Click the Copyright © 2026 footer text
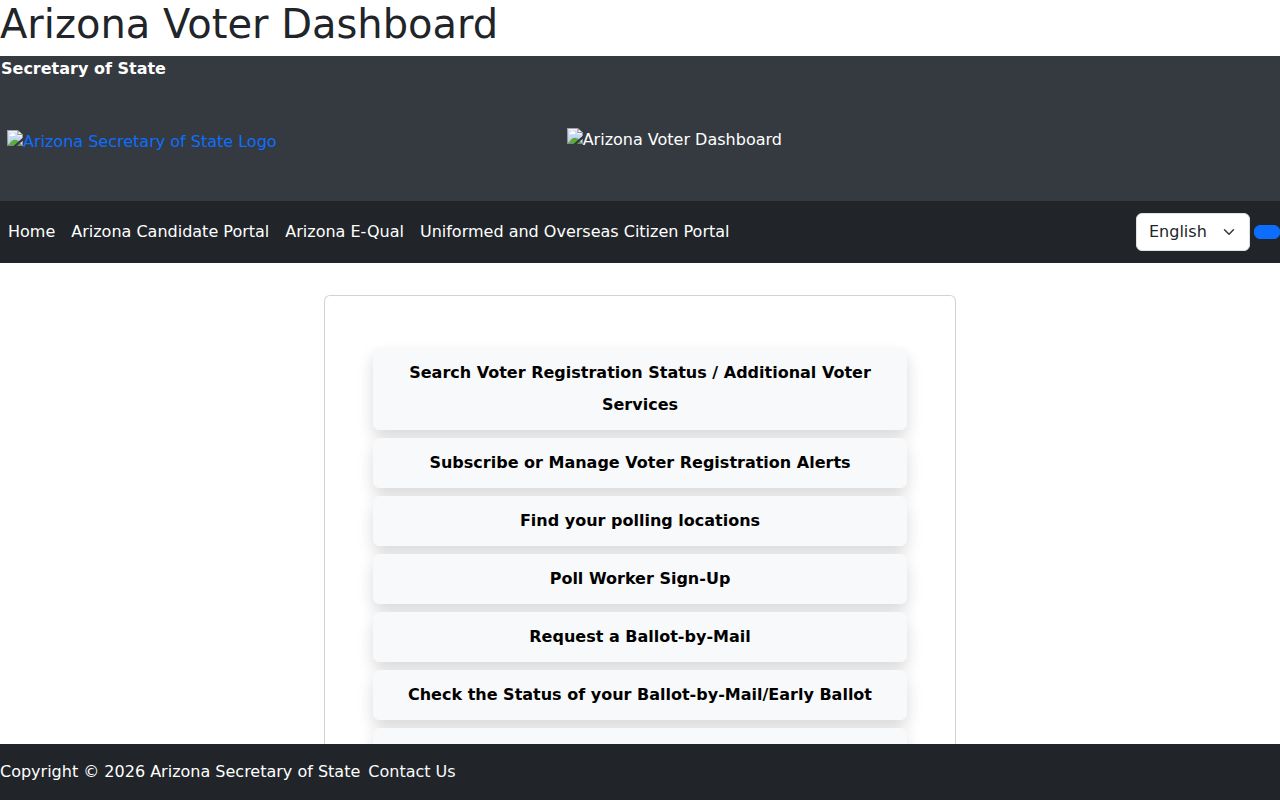Image resolution: width=1280 pixels, height=800 pixels. coord(180,772)
